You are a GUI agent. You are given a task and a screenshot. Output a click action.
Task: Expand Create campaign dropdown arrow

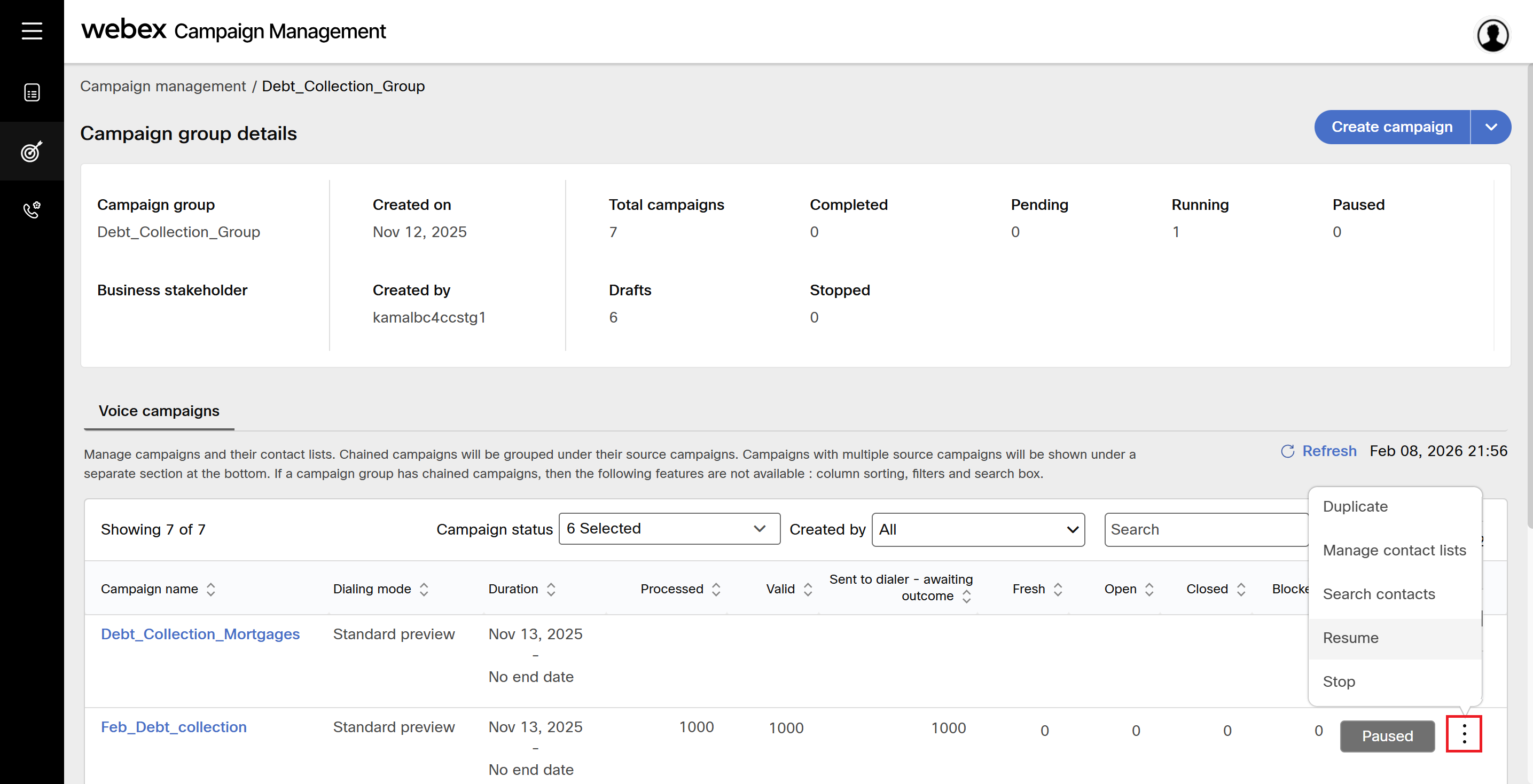pos(1490,127)
